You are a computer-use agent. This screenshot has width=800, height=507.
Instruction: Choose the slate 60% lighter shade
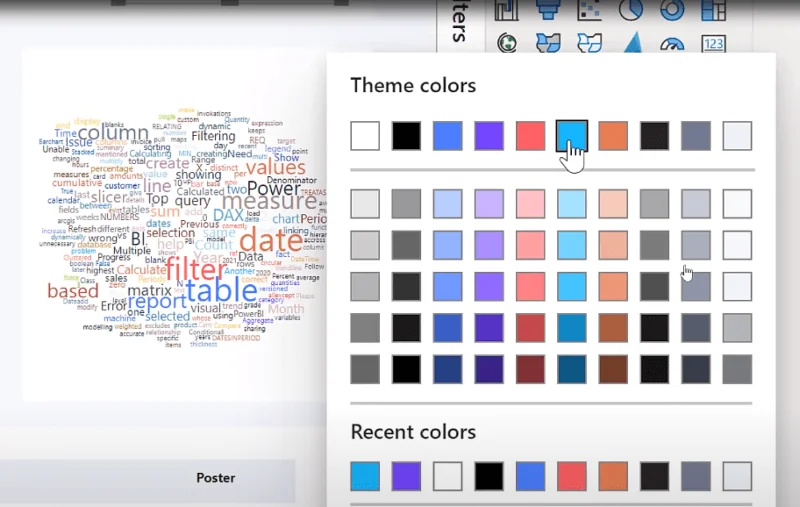coord(695,204)
